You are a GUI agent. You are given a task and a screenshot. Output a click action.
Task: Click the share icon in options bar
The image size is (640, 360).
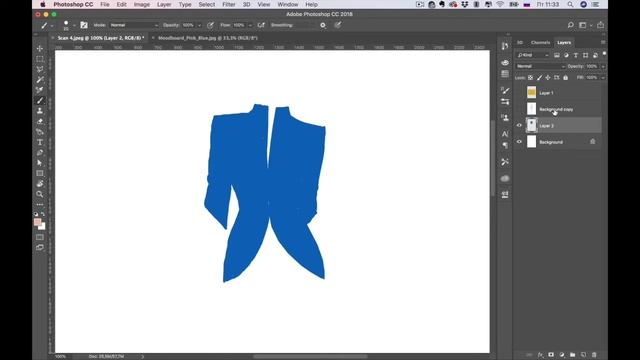click(x=600, y=25)
